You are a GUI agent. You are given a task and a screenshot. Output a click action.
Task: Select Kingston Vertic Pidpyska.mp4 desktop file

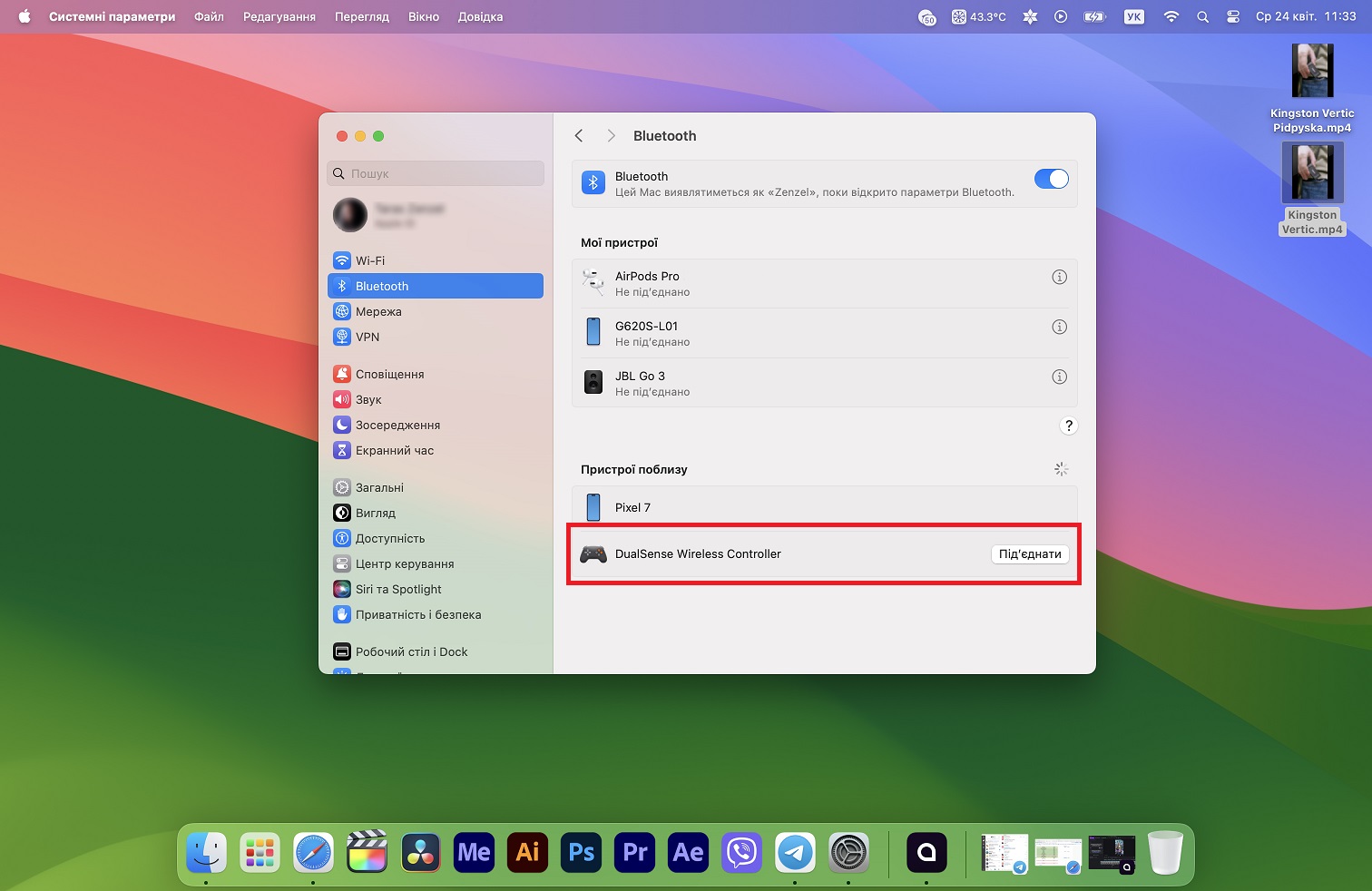[1312, 88]
